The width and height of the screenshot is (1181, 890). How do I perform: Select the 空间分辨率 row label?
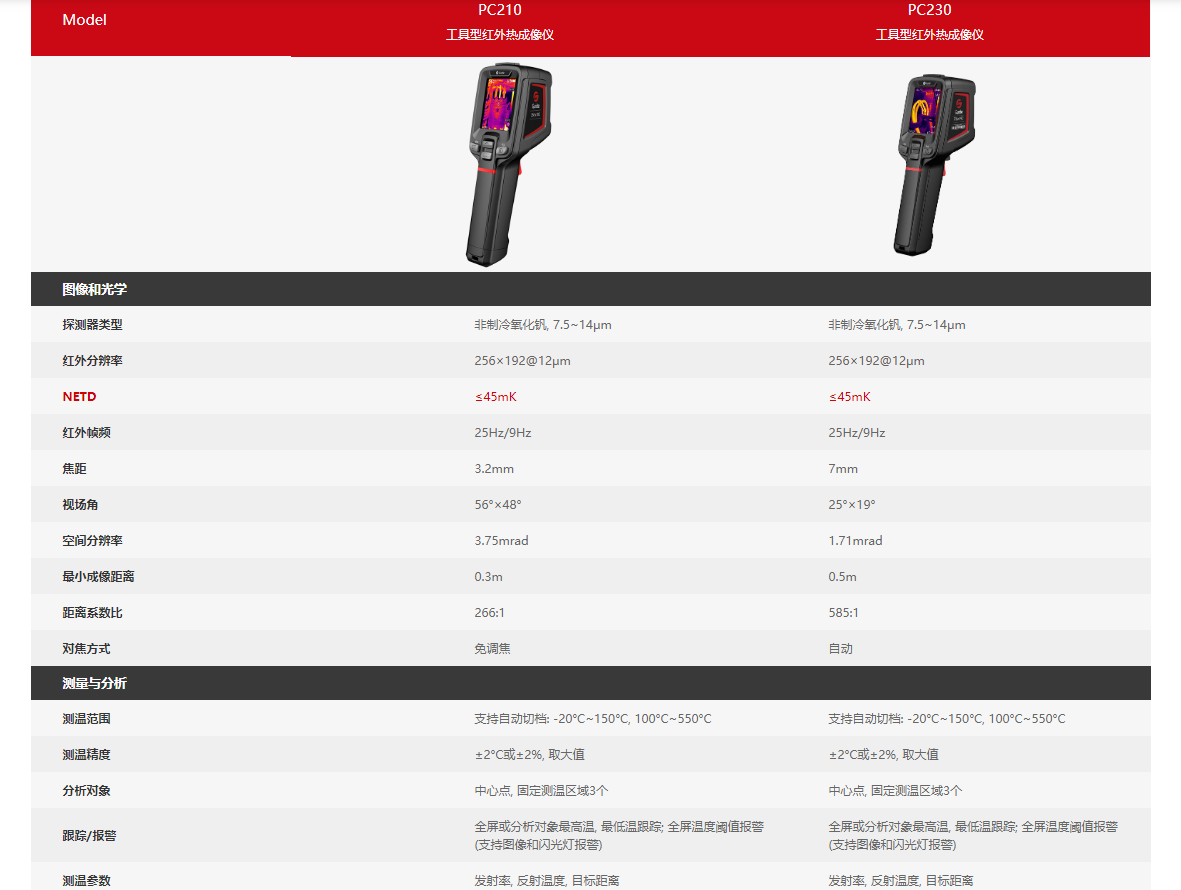[92, 541]
